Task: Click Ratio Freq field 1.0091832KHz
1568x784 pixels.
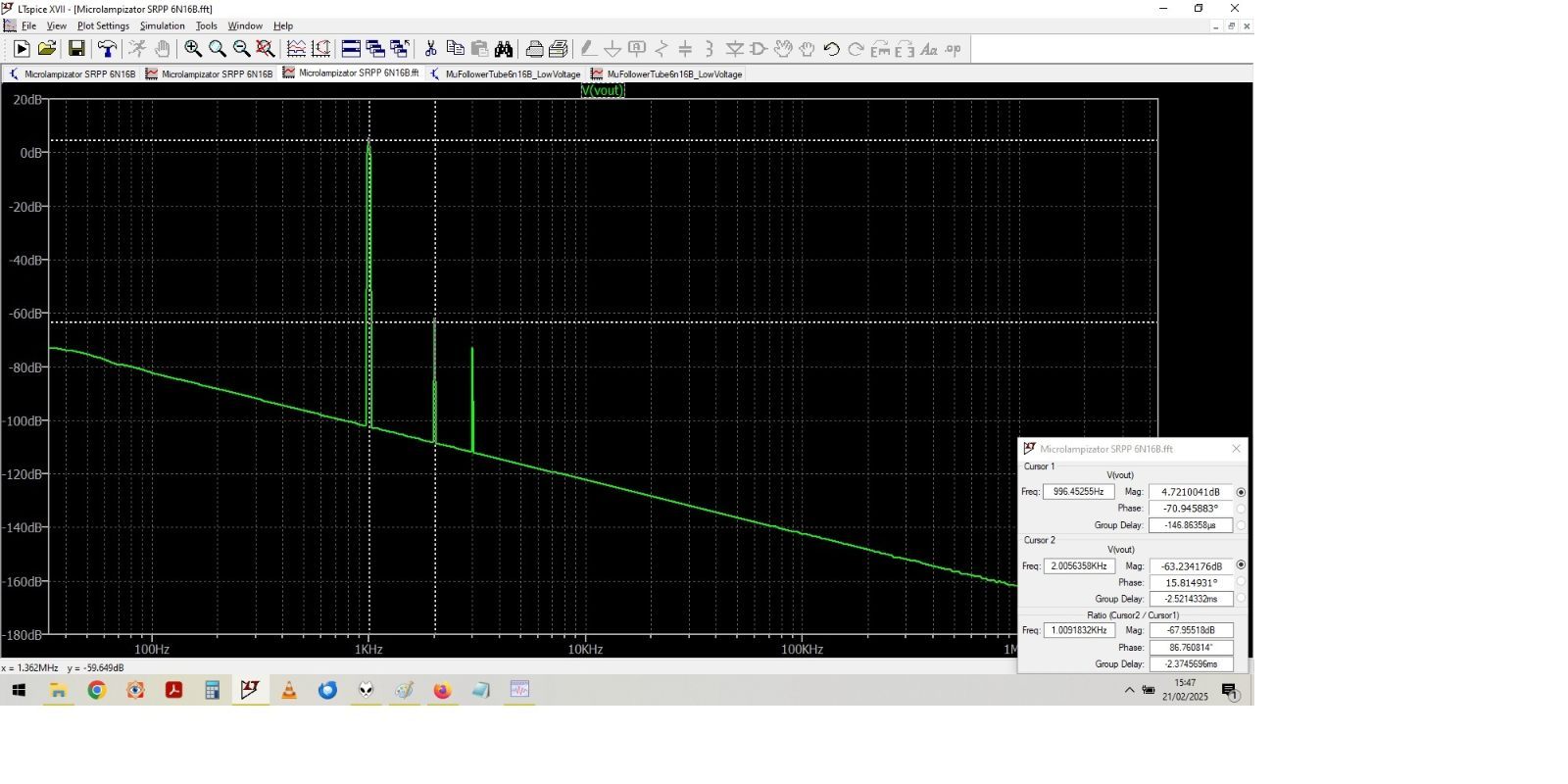Action: 1079,630
